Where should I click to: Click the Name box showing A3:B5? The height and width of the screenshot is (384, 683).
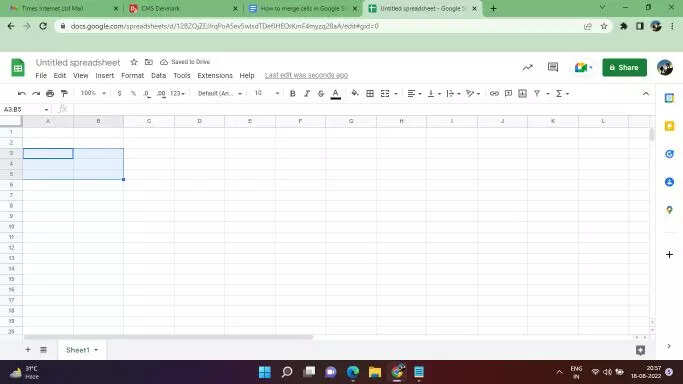coord(25,109)
